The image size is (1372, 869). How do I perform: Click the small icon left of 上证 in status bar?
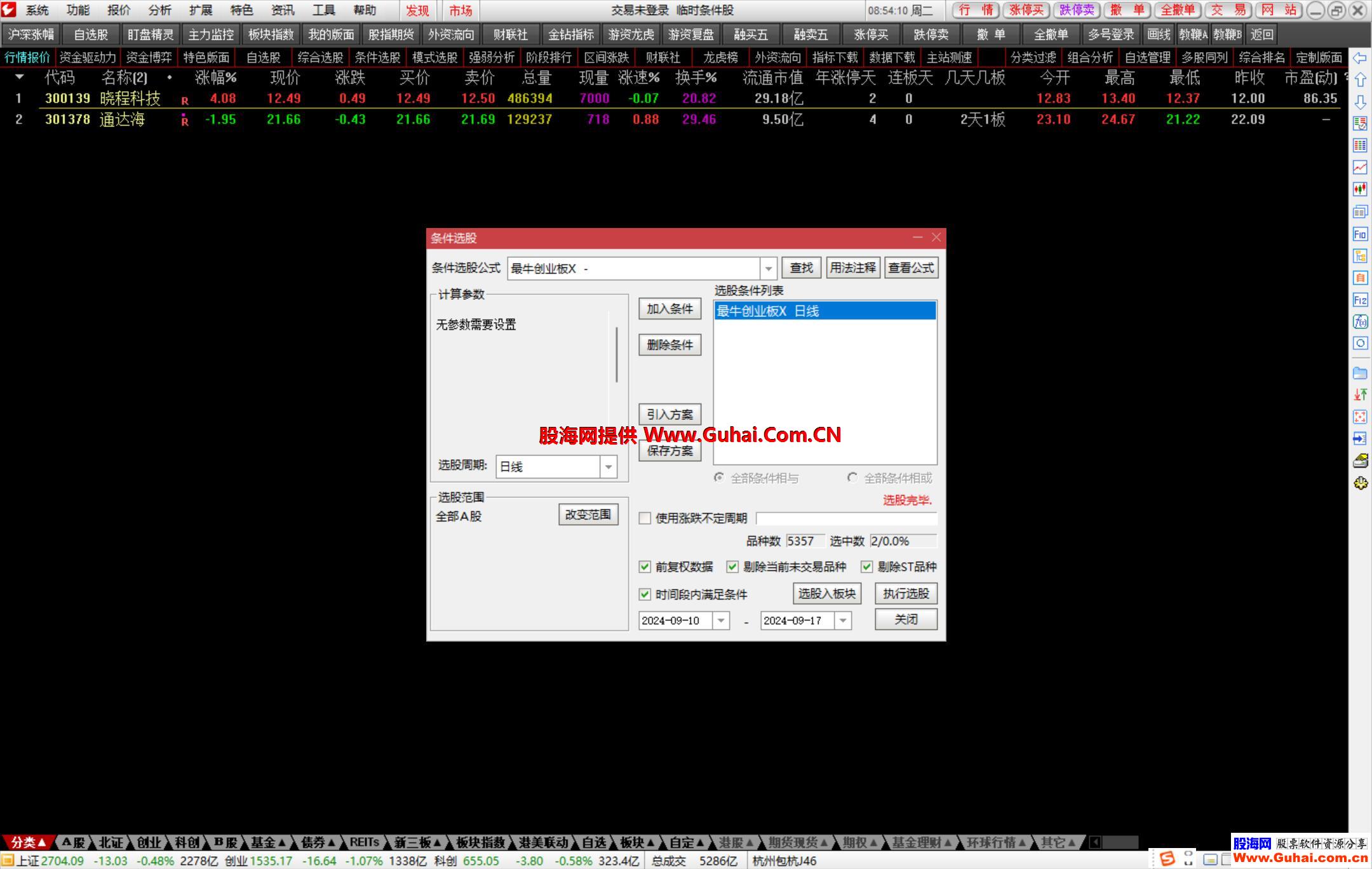pos(8,861)
